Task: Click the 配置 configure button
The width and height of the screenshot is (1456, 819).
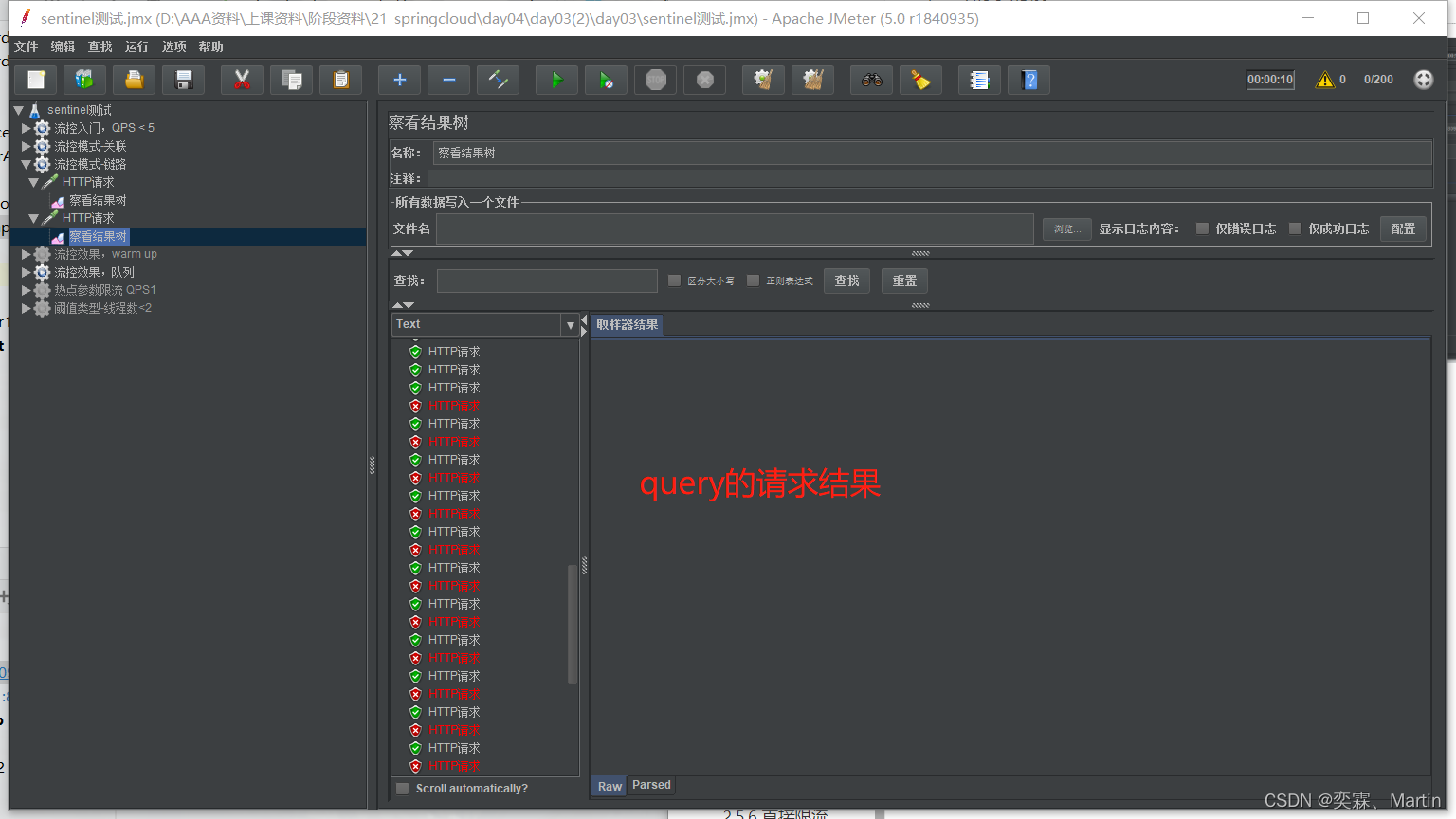Action: tap(1402, 228)
